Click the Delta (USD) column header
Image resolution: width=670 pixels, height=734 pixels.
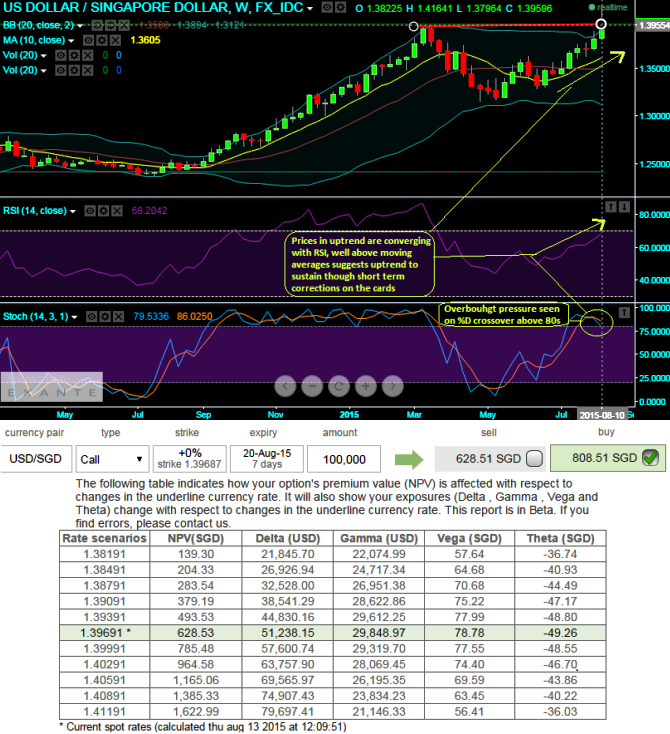(x=287, y=538)
